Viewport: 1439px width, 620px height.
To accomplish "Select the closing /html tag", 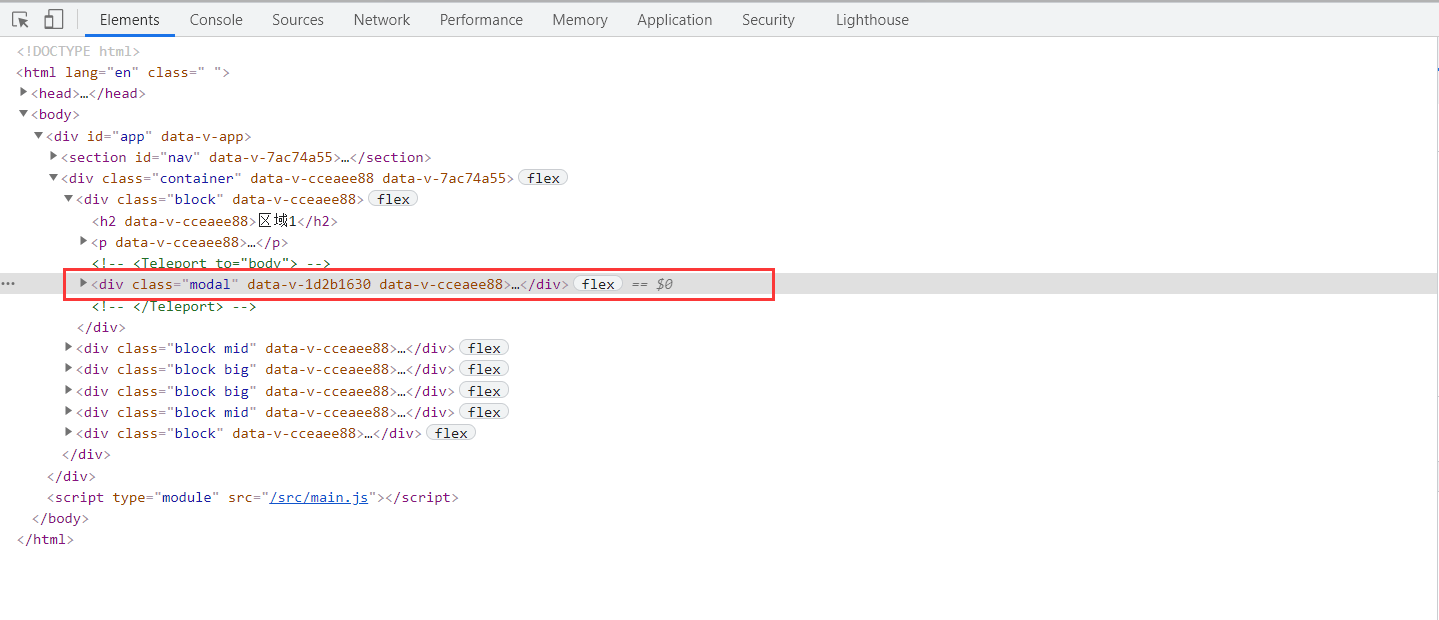I will tap(45, 539).
